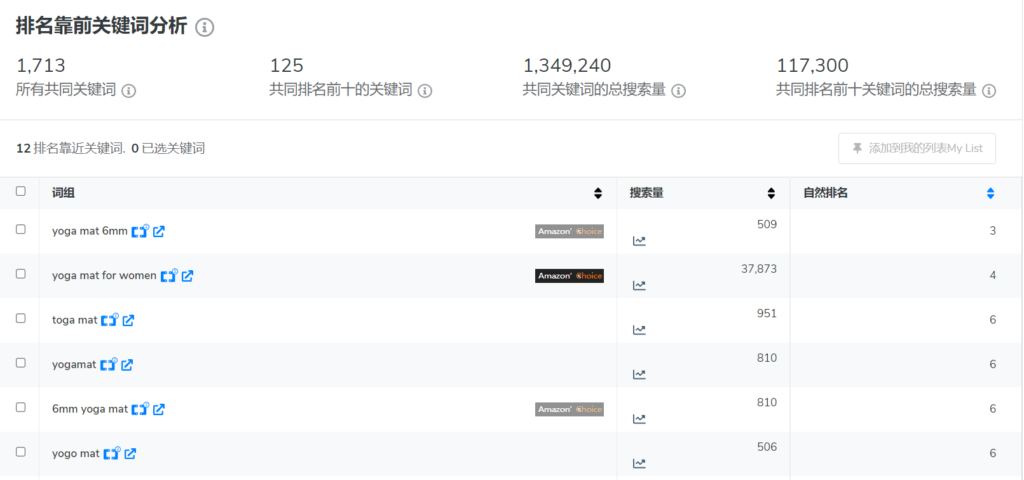Click blue keyword tool icon beside yogo mat
The image size is (1024, 480).
coord(109,454)
